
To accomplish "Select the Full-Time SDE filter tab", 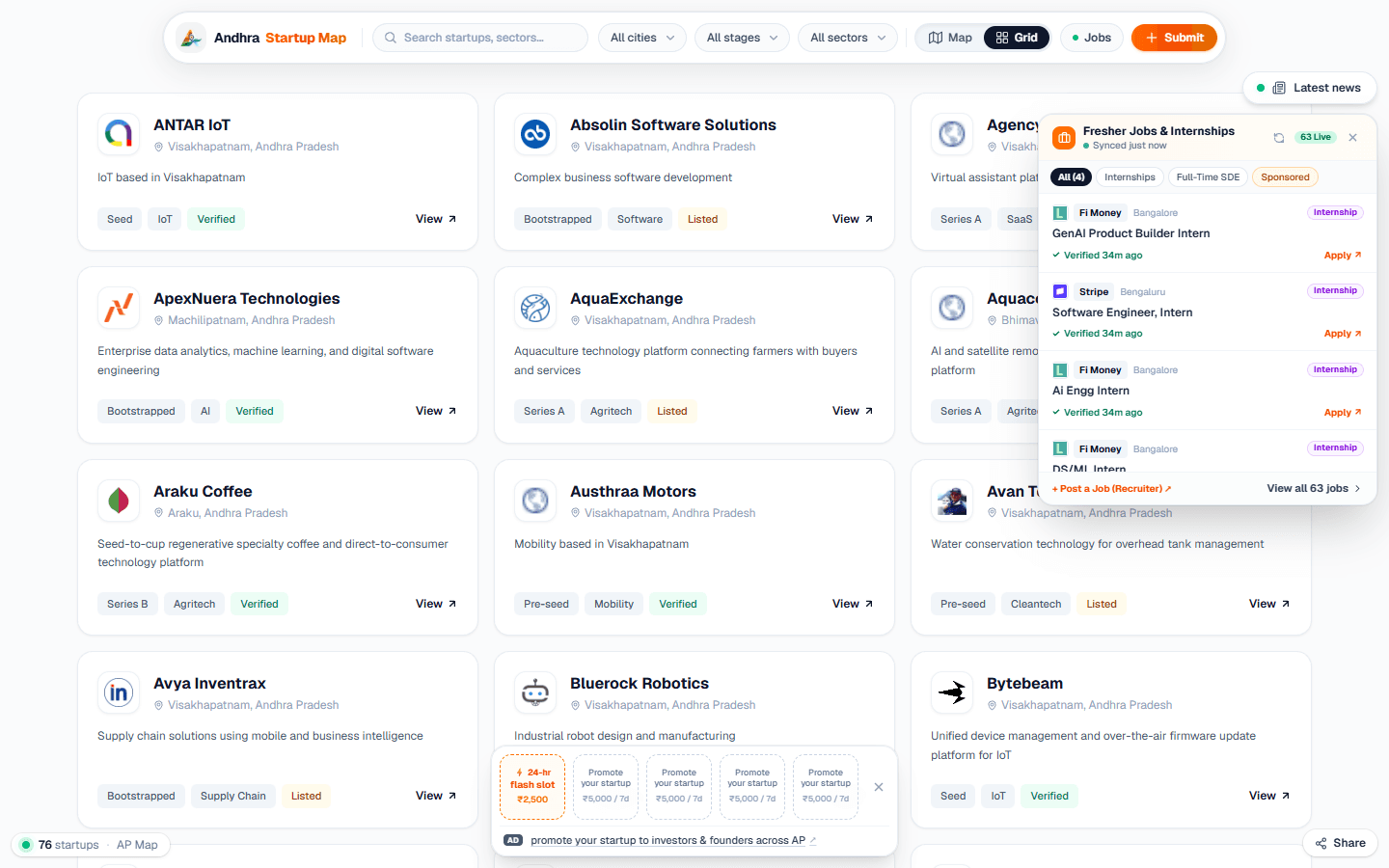I will point(1208,177).
